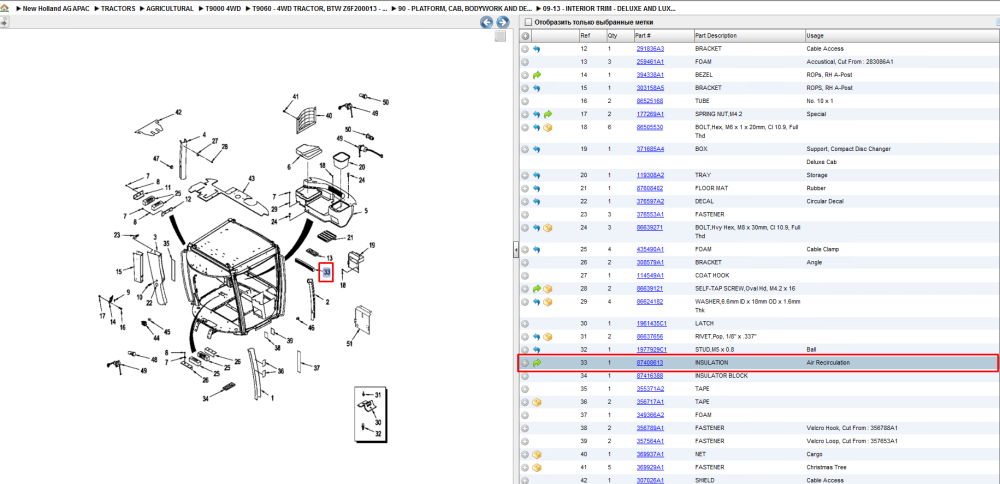The image size is (1000, 484).
Task: Click package box icon on ref 36 TAPE row
Action: [x=536, y=402]
